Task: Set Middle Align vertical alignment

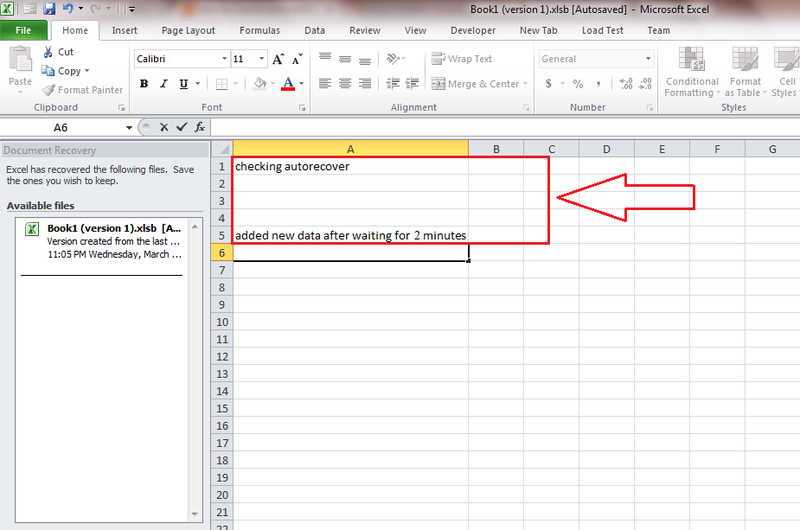Action: pyautogui.click(x=345, y=59)
